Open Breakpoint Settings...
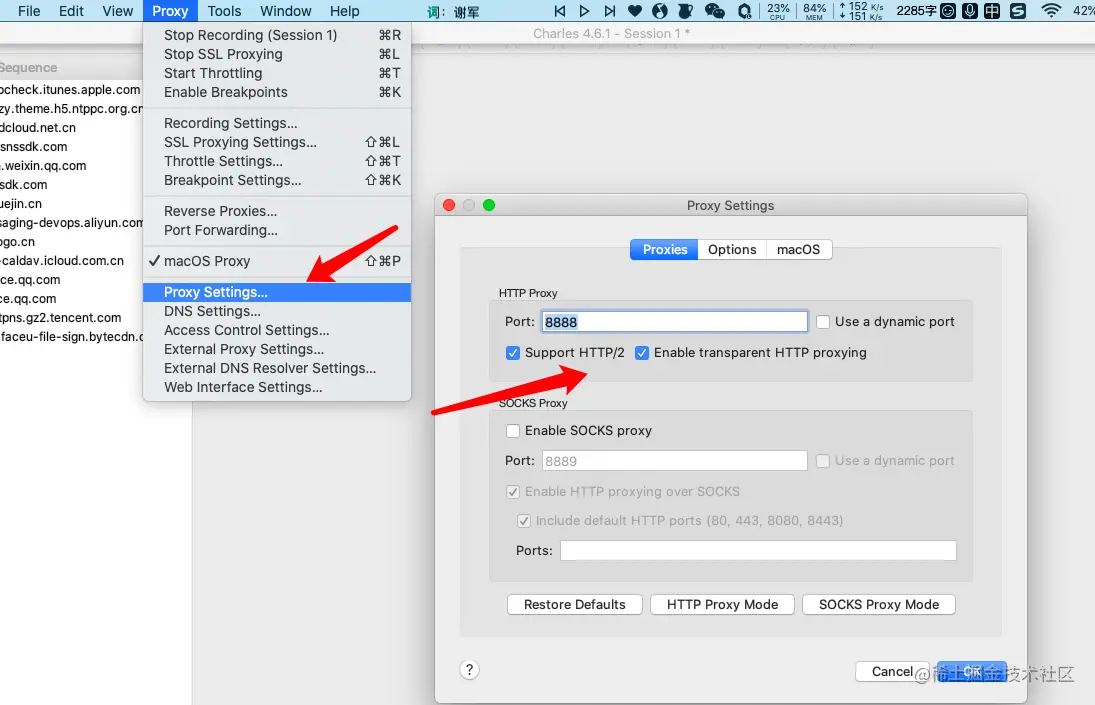1095x705 pixels. point(277,180)
